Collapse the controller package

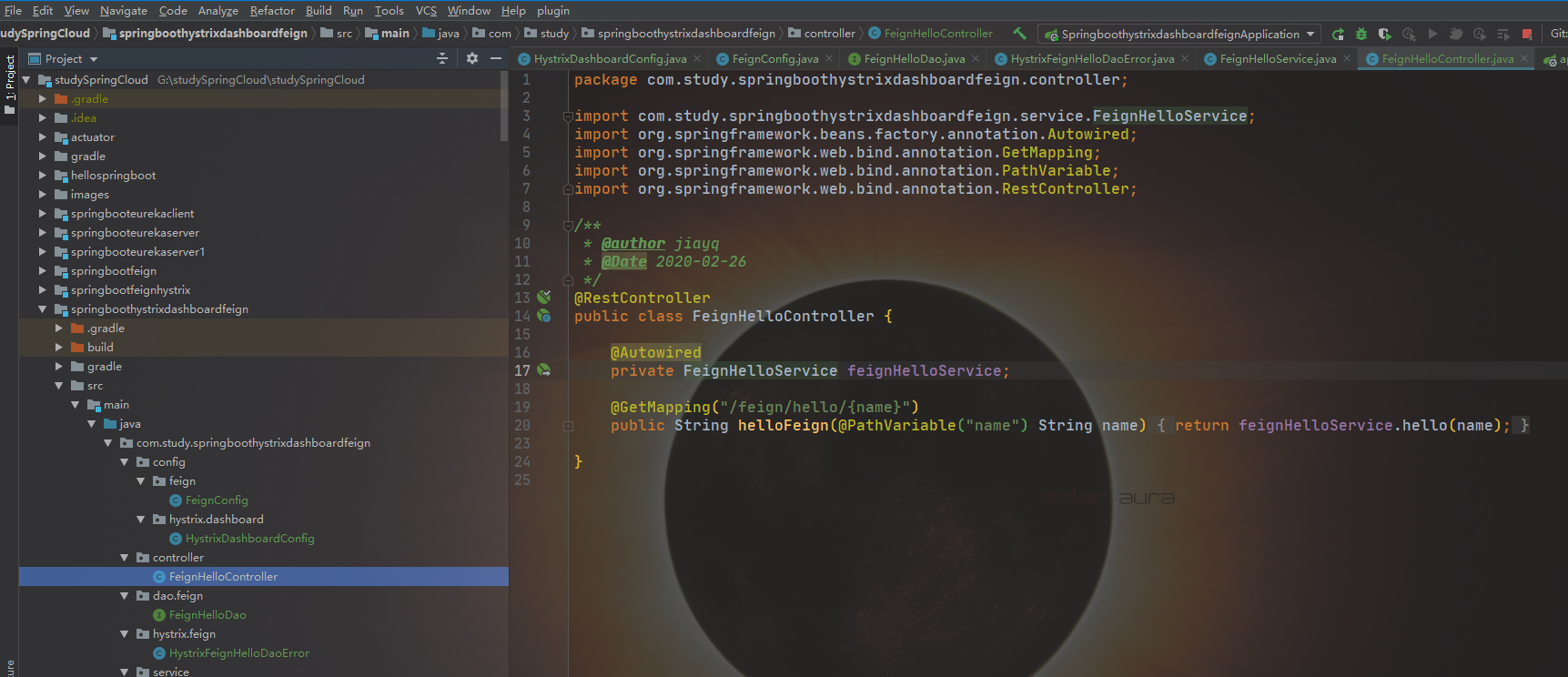click(125, 558)
